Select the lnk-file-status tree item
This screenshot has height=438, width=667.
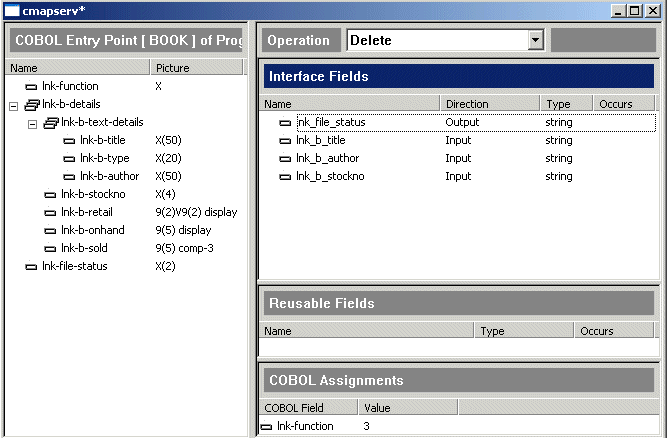(74, 267)
